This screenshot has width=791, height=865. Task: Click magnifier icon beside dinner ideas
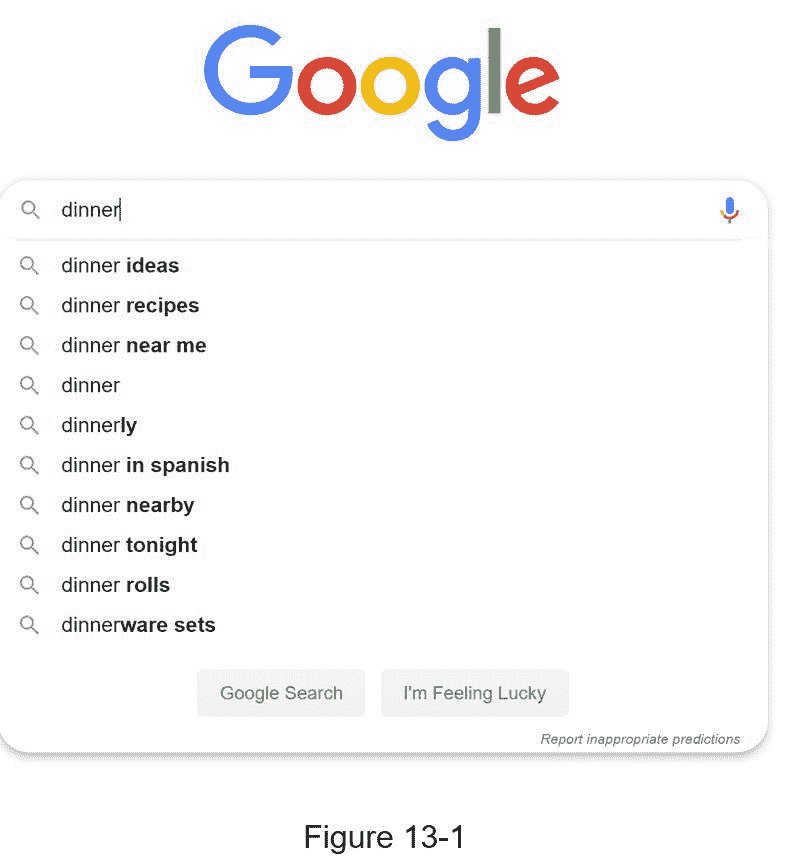(29, 265)
